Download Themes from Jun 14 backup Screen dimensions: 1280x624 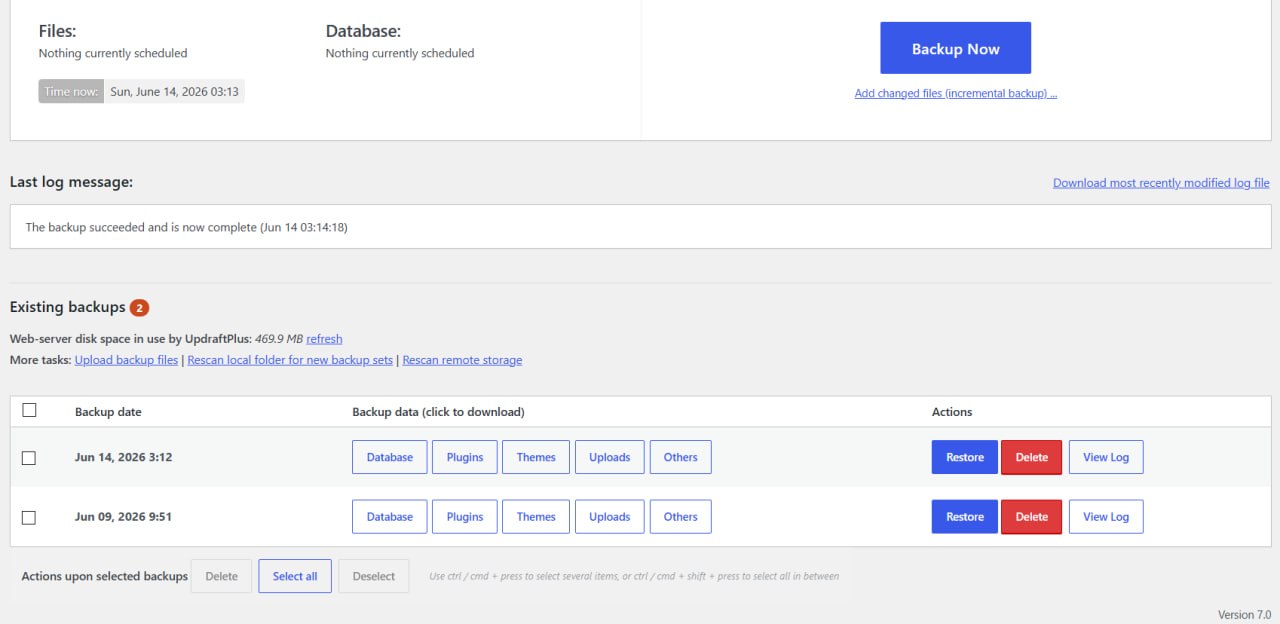(x=536, y=457)
